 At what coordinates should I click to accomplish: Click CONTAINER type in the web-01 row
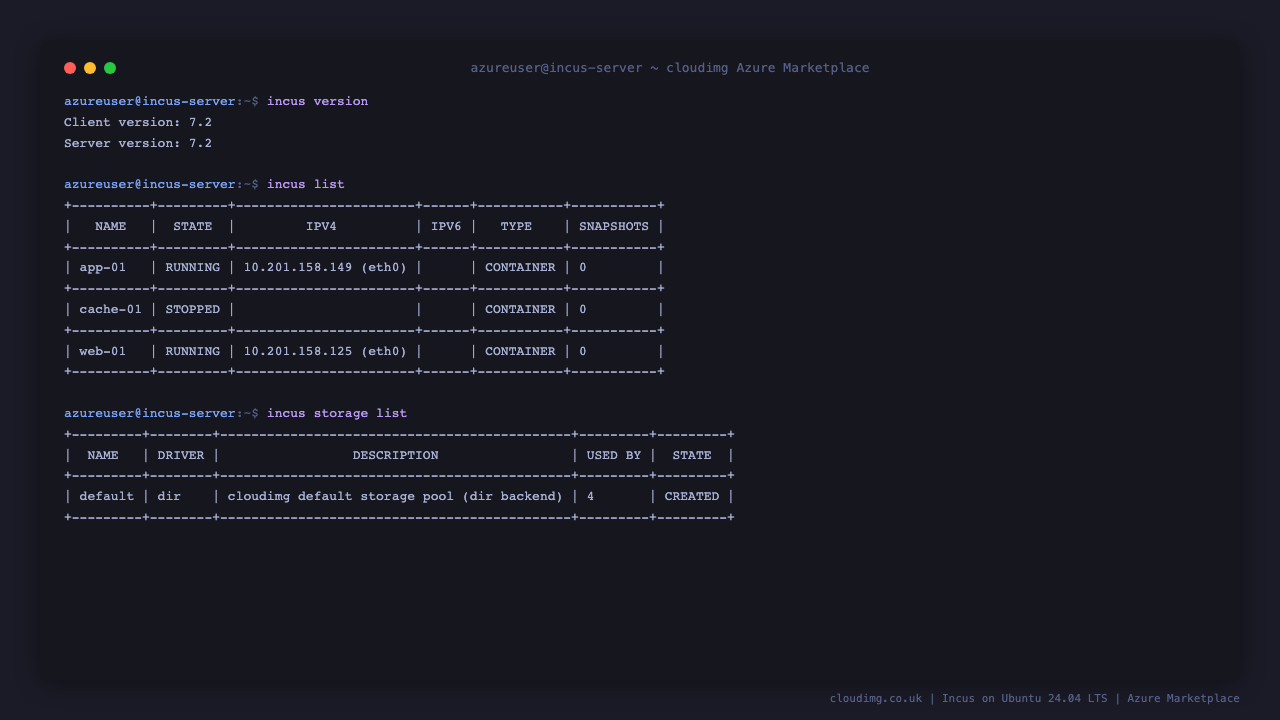point(520,351)
